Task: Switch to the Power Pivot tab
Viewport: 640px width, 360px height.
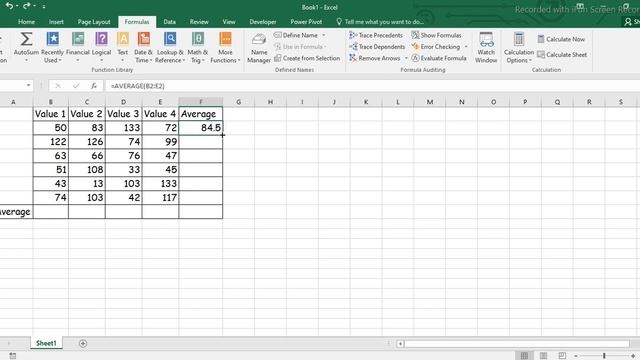Action: 306,22
